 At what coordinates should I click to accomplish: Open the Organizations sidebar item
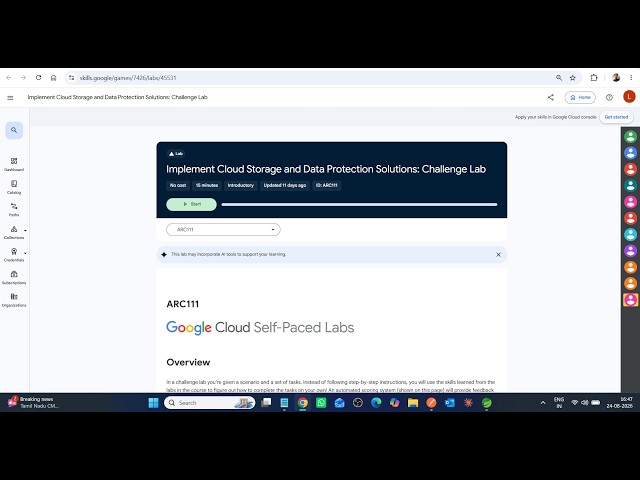(14, 300)
